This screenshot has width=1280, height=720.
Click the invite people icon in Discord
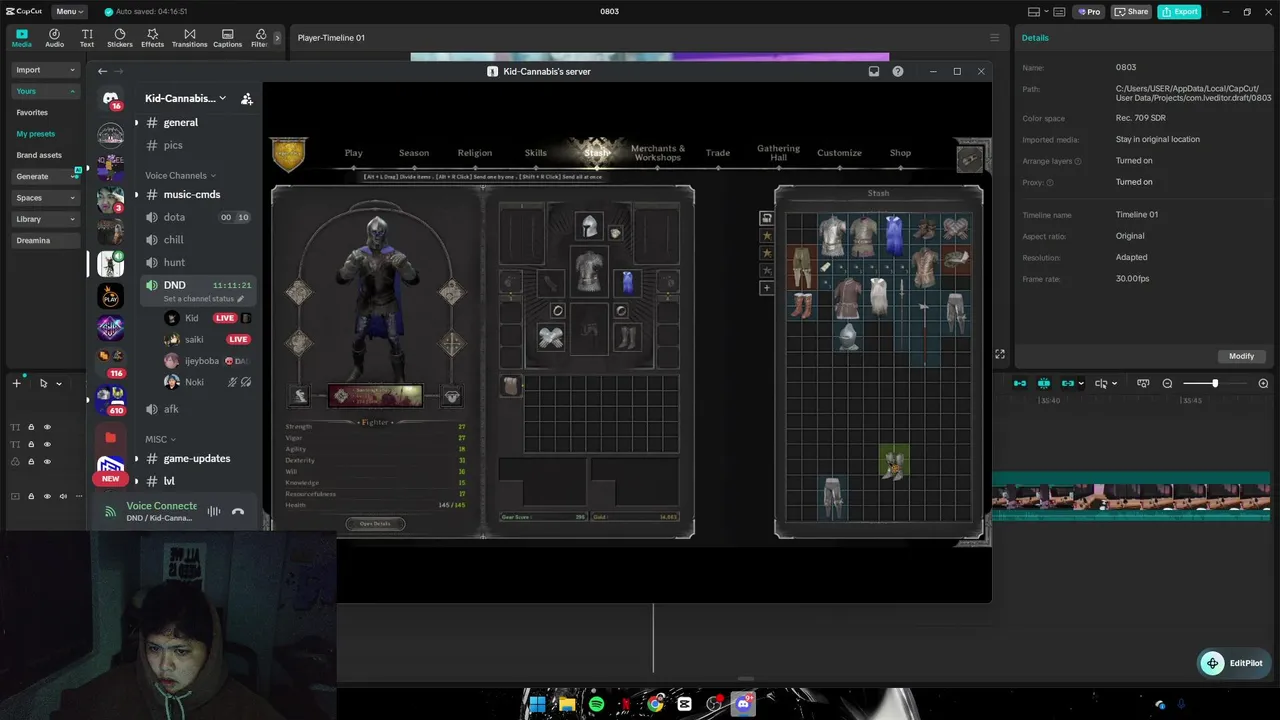click(247, 98)
